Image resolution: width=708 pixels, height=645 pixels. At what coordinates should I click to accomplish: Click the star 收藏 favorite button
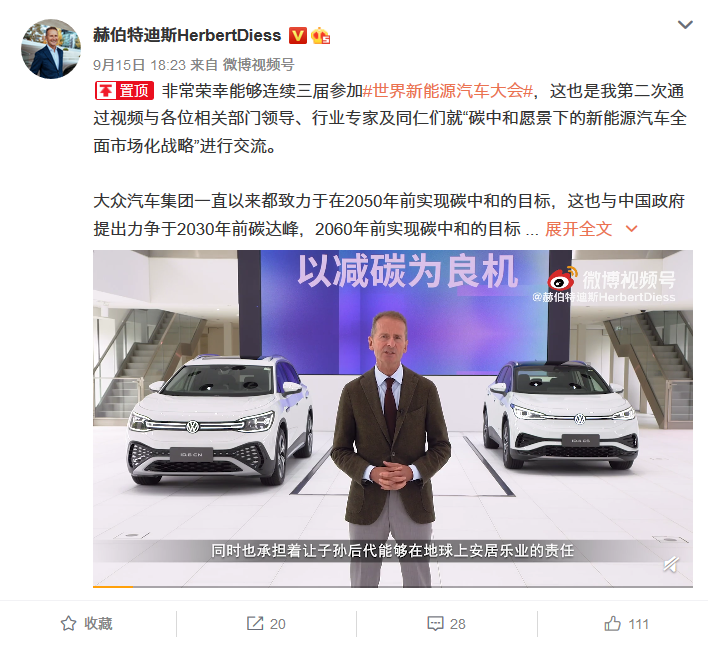pos(86,624)
